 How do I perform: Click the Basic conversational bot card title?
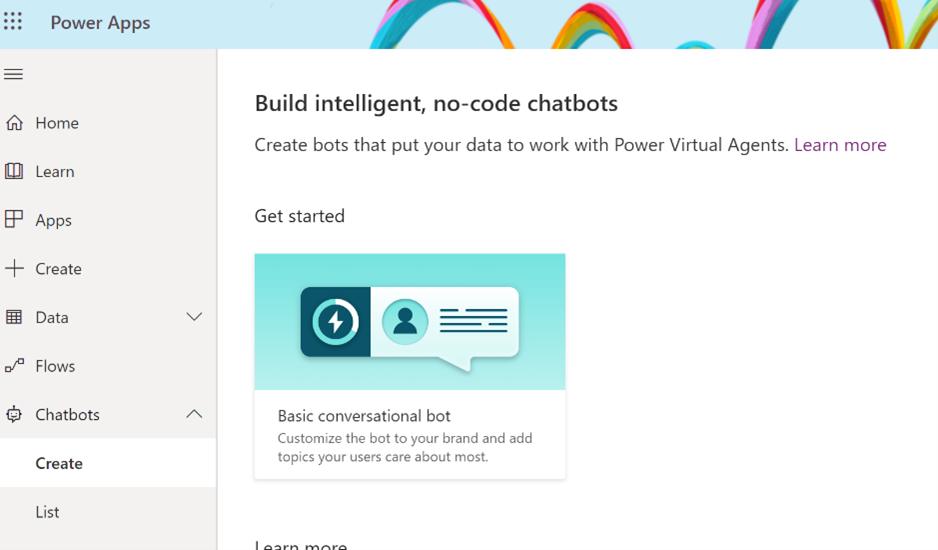point(364,416)
